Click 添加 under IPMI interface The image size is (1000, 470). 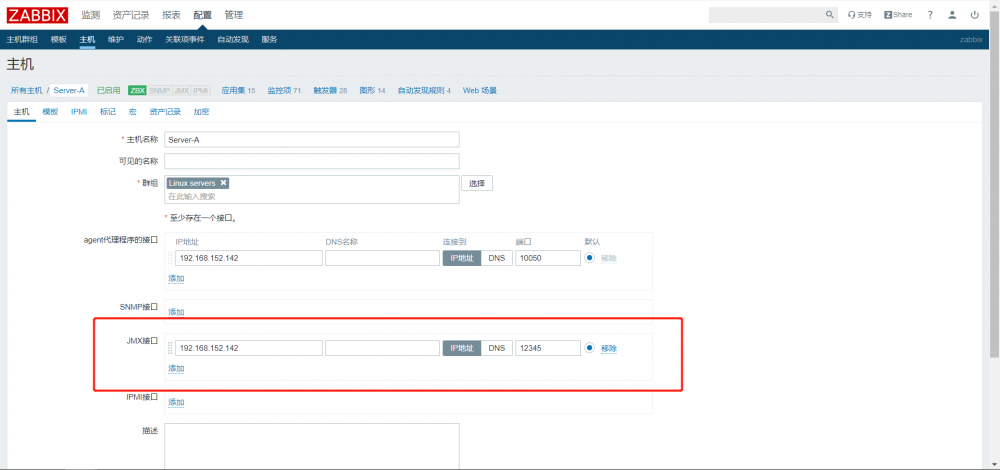pyautogui.click(x=176, y=402)
